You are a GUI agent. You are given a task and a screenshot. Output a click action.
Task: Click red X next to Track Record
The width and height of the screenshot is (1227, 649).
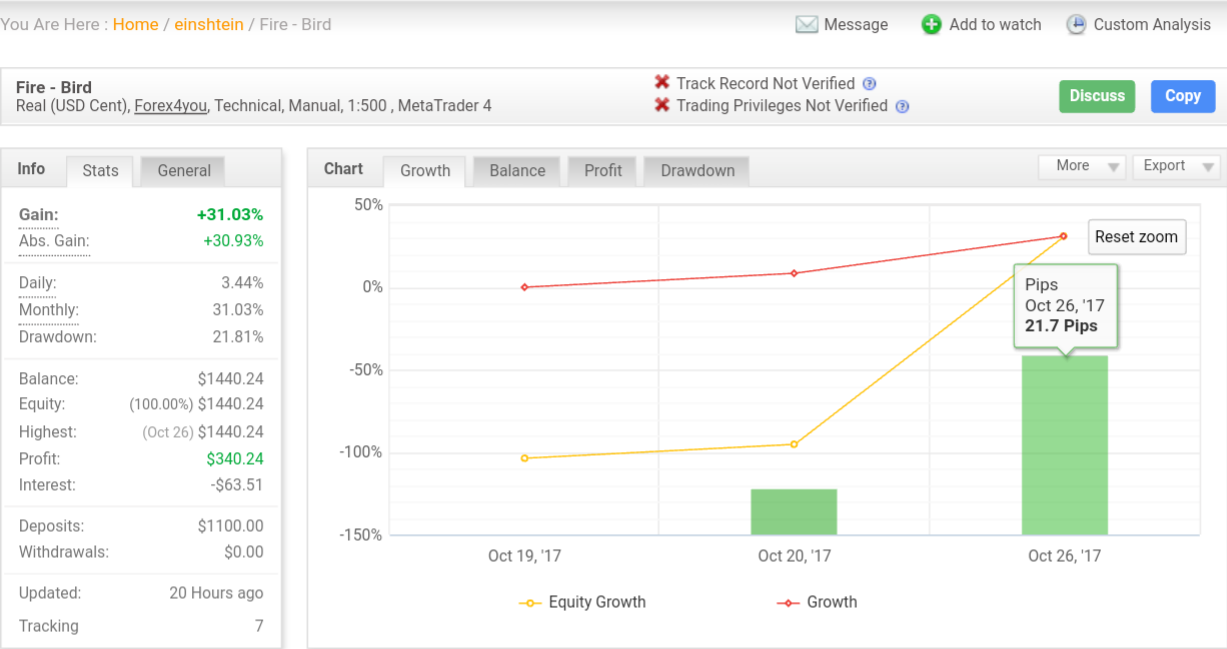[661, 83]
